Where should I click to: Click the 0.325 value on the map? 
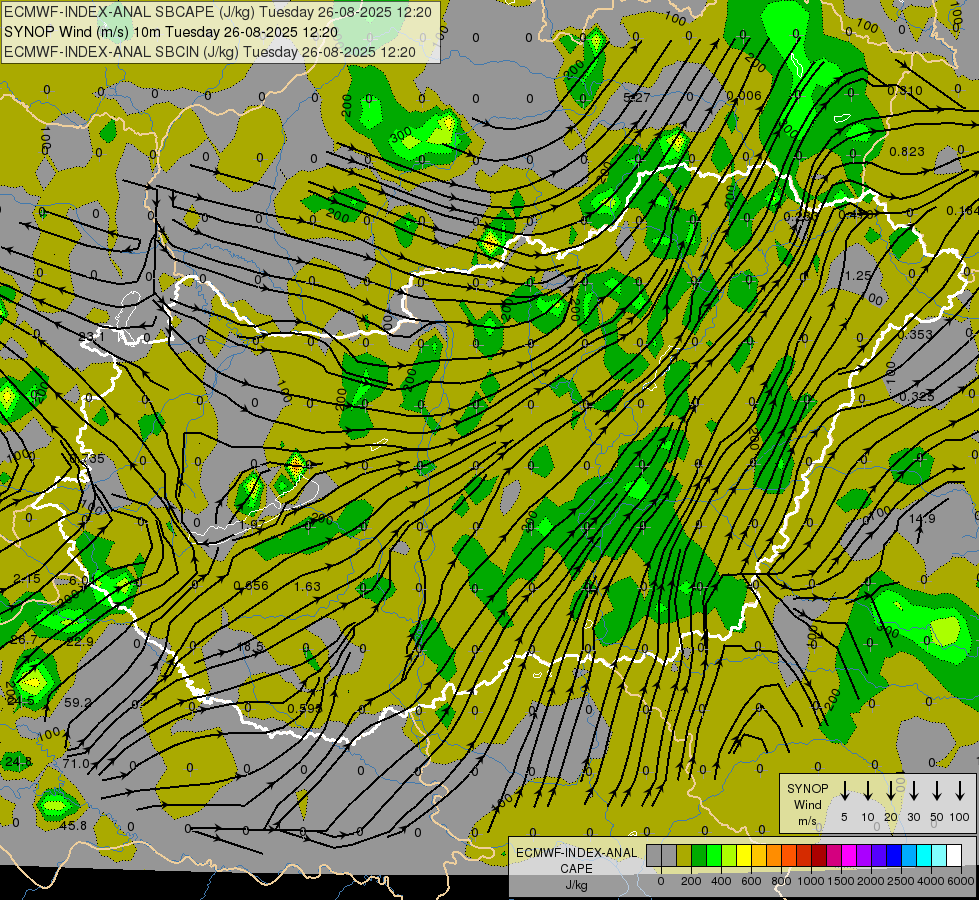tap(917, 396)
